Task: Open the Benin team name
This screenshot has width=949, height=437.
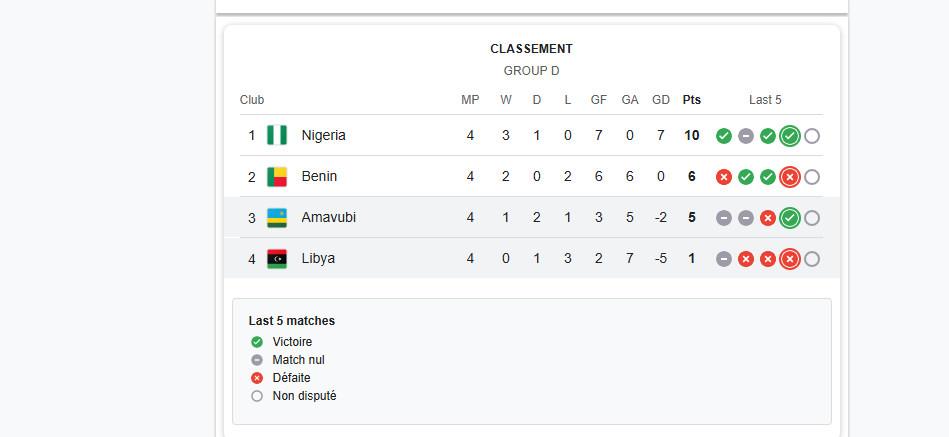Action: pyautogui.click(x=319, y=176)
